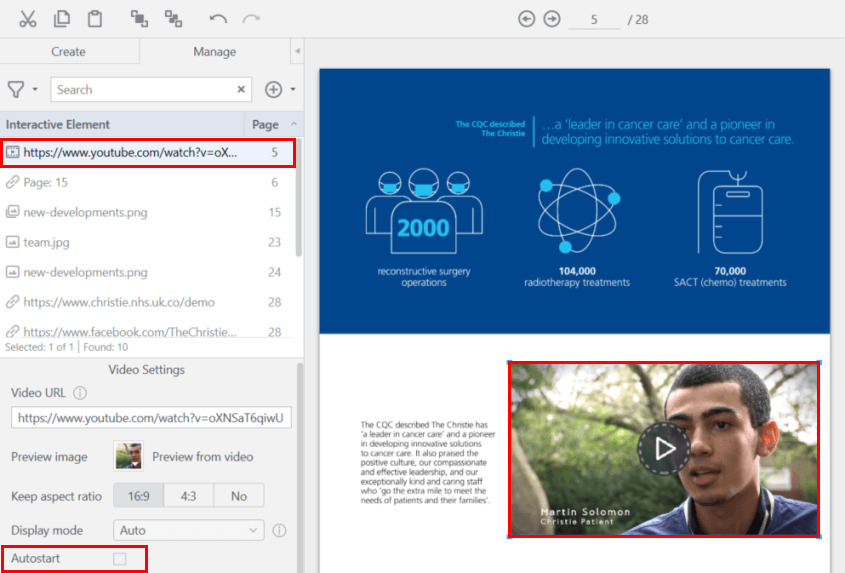845x573 pixels.
Task: Select 16:9 aspect ratio
Action: click(x=138, y=496)
